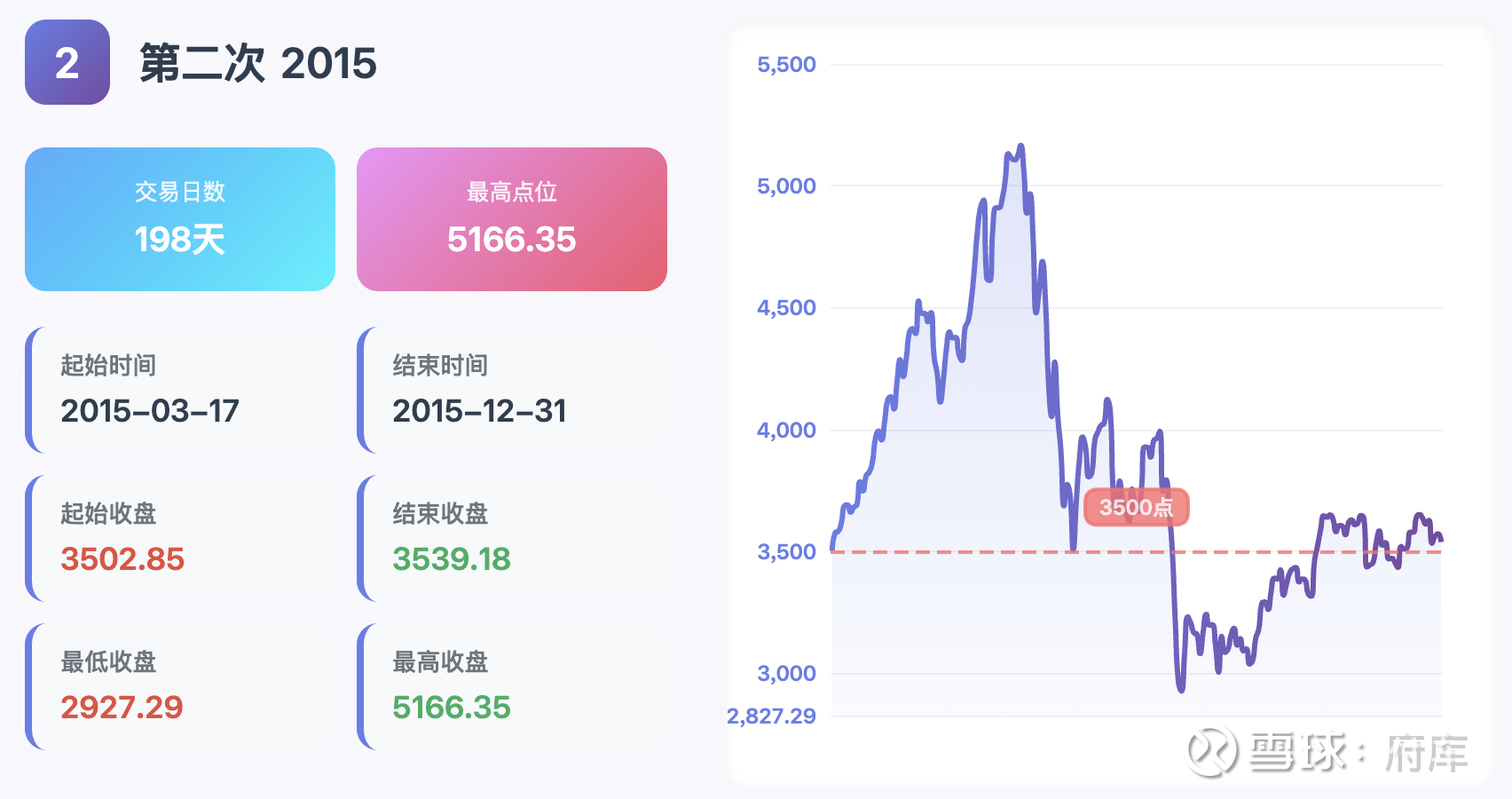Click the 4,500 y-axis label
1512x799 pixels.
[x=786, y=308]
